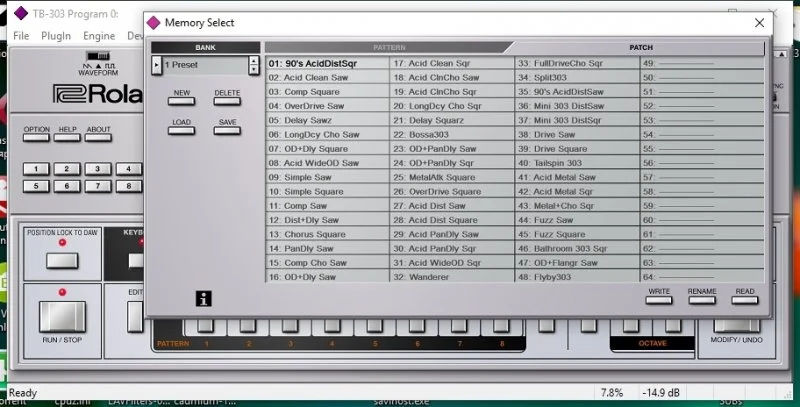Click the ABOUT button
This screenshot has height=407, width=800.
[x=98, y=138]
